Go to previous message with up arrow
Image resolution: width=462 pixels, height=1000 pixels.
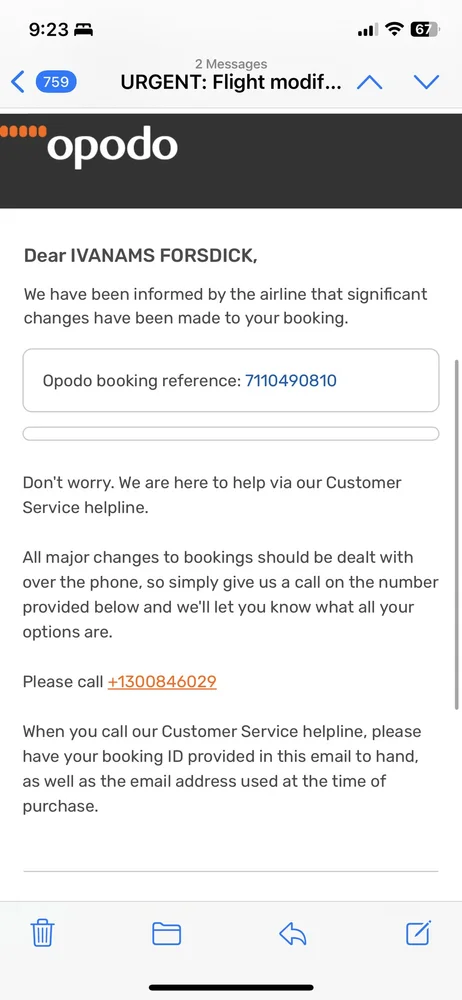pyautogui.click(x=369, y=82)
